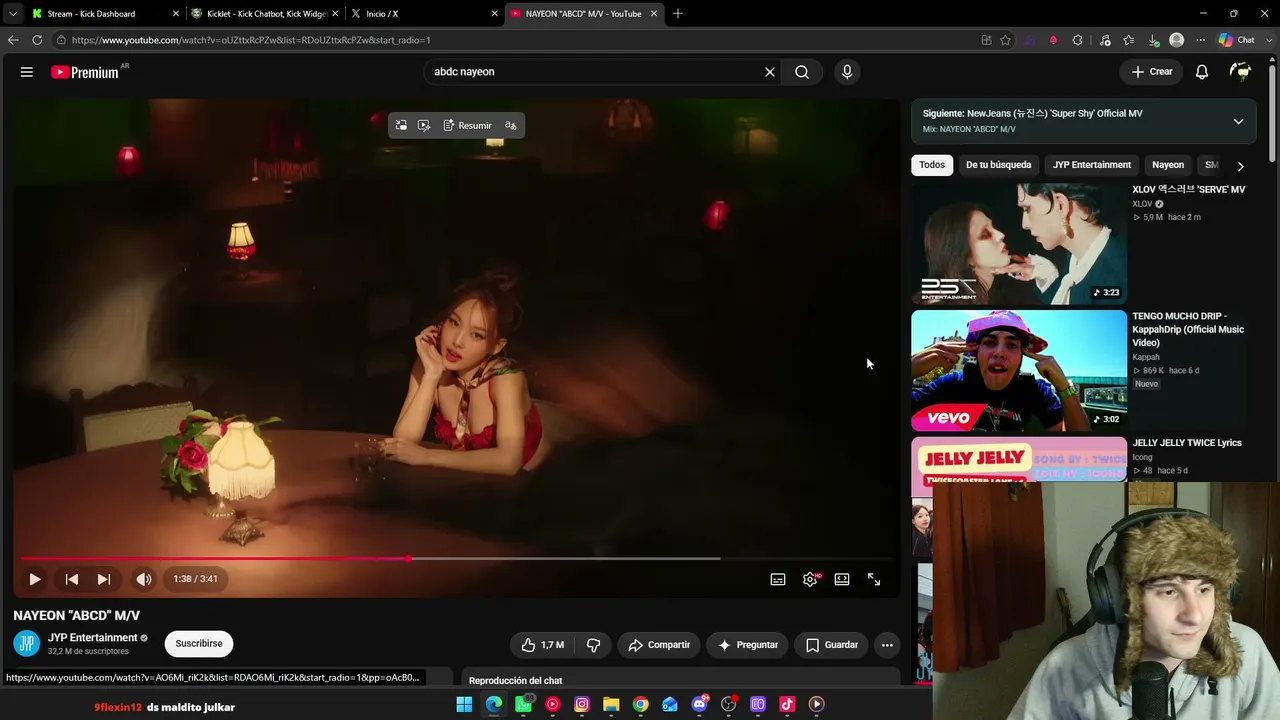Reload the current page
The image size is (1280, 720).
pos(37,40)
